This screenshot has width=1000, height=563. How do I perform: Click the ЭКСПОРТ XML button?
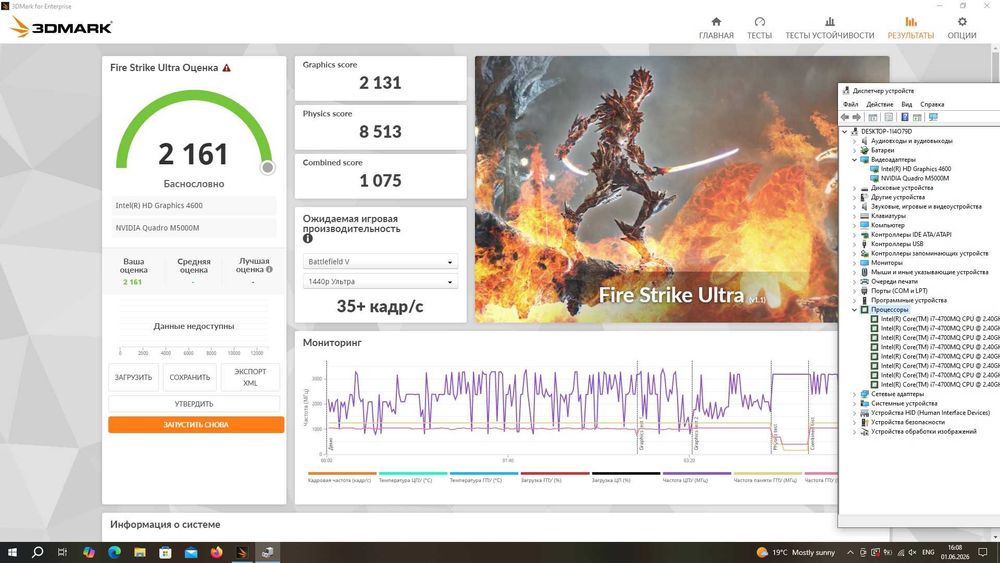(250, 377)
